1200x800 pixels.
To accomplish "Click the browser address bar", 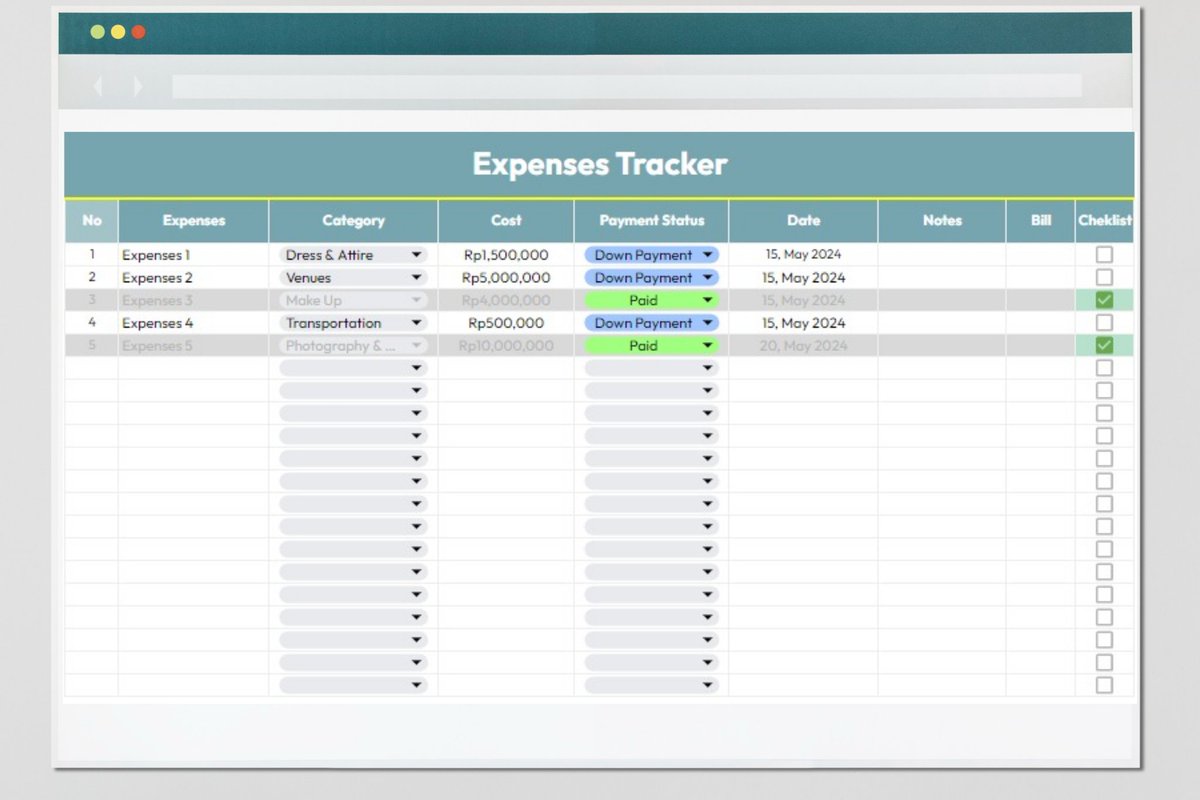I will tap(627, 86).
